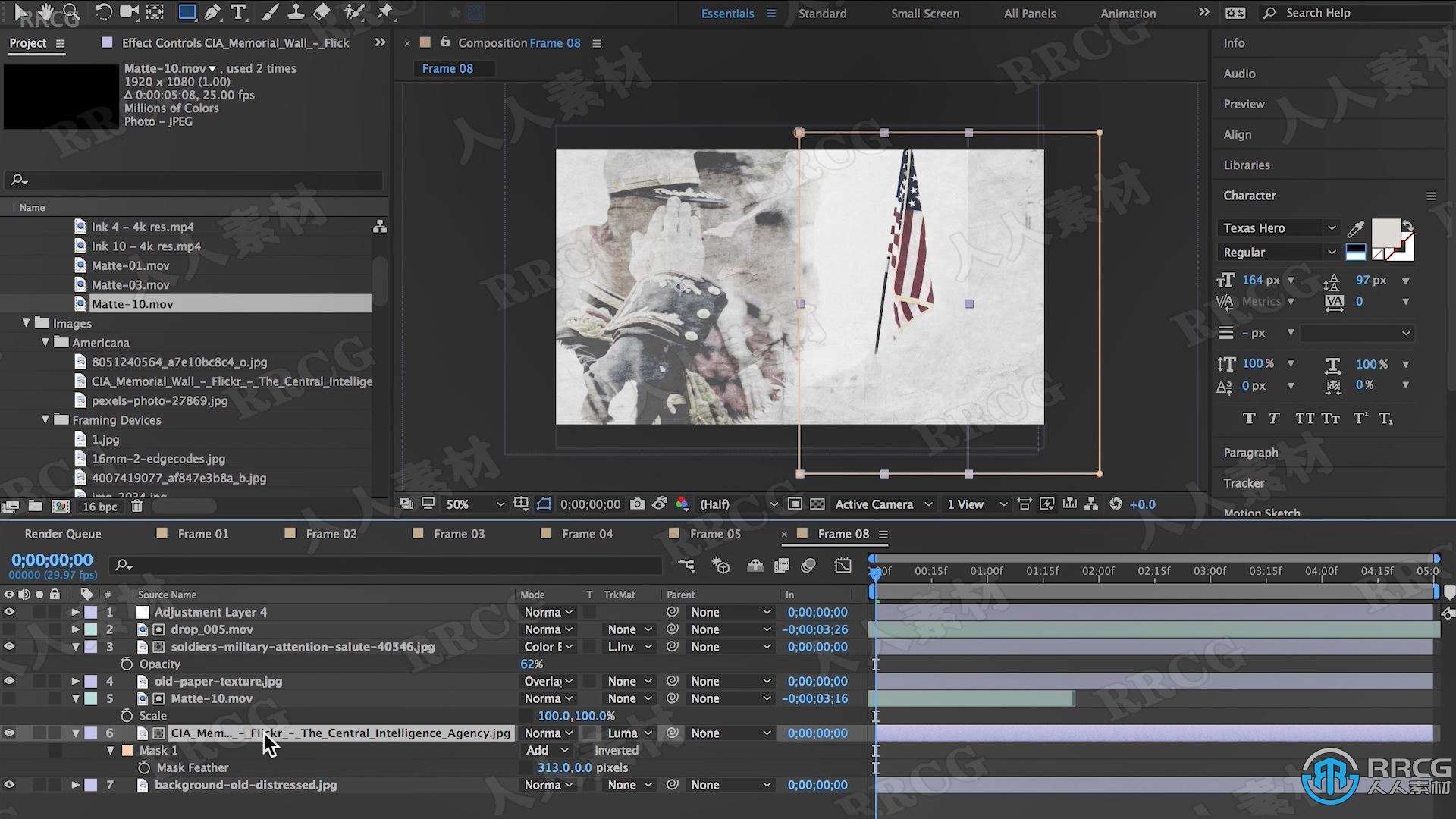Open the Active Camera view dropdown
Image resolution: width=1456 pixels, height=819 pixels.
(x=883, y=504)
